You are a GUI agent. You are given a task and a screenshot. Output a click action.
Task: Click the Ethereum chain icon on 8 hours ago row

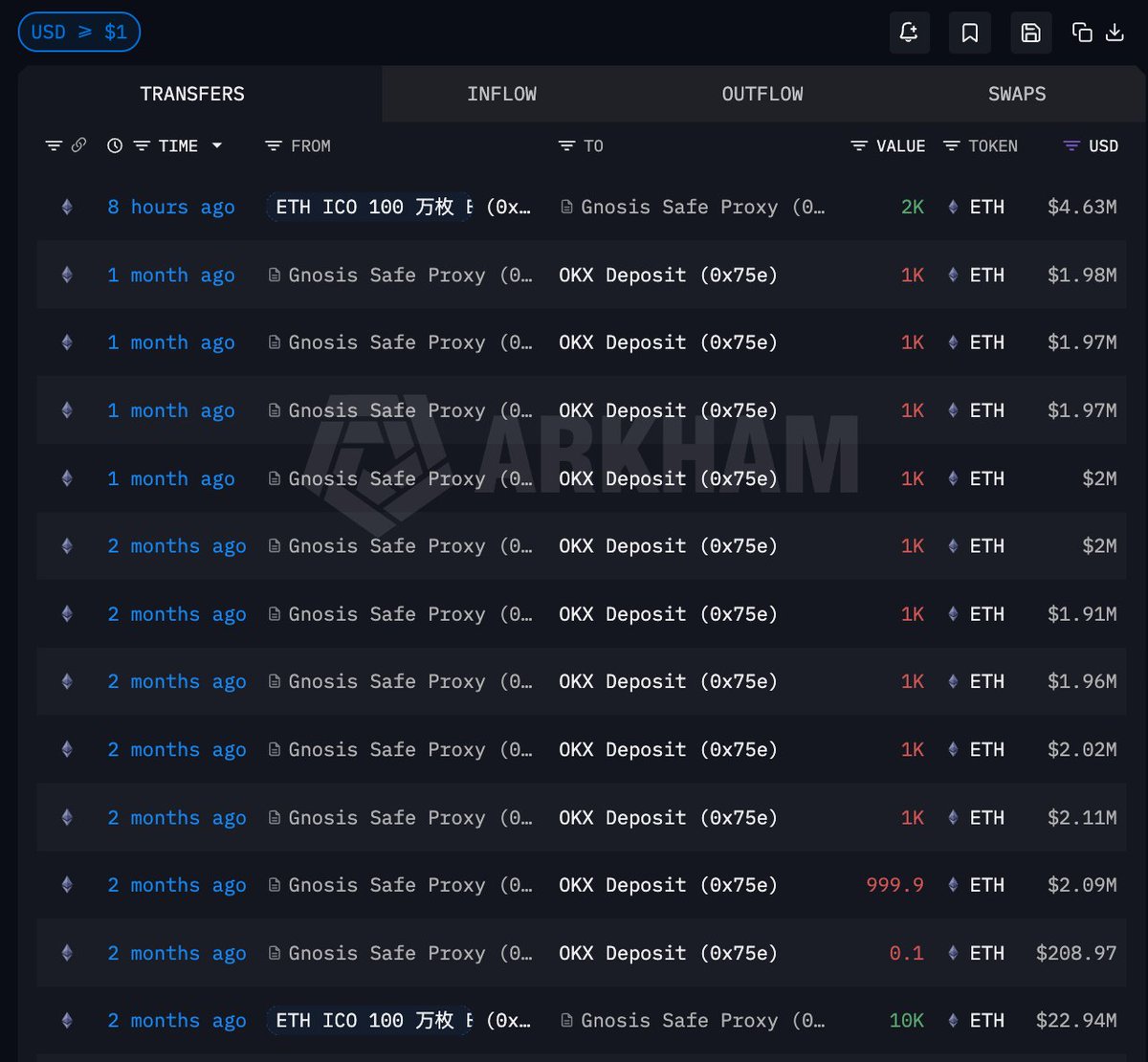pyautogui.click(x=67, y=207)
